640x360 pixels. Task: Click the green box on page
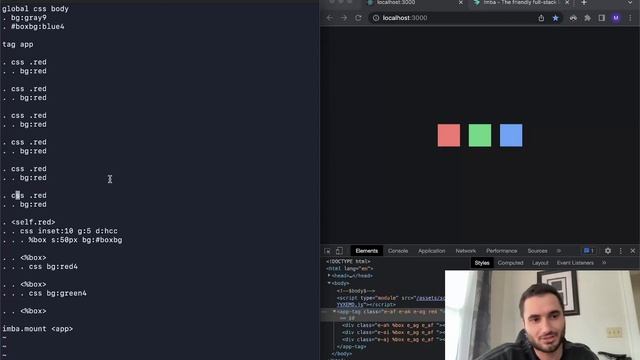[480, 136]
